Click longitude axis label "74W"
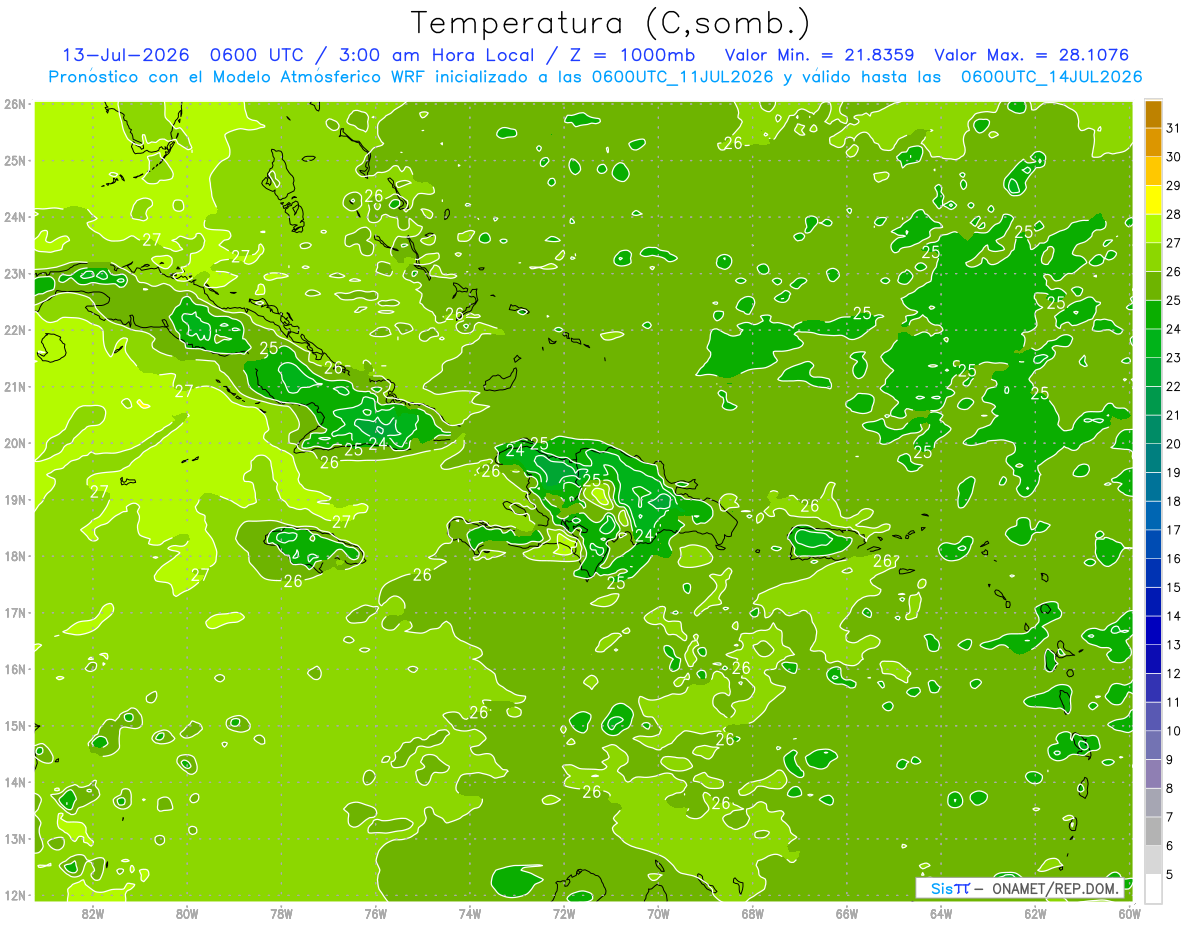The image size is (1200, 927). (x=470, y=912)
